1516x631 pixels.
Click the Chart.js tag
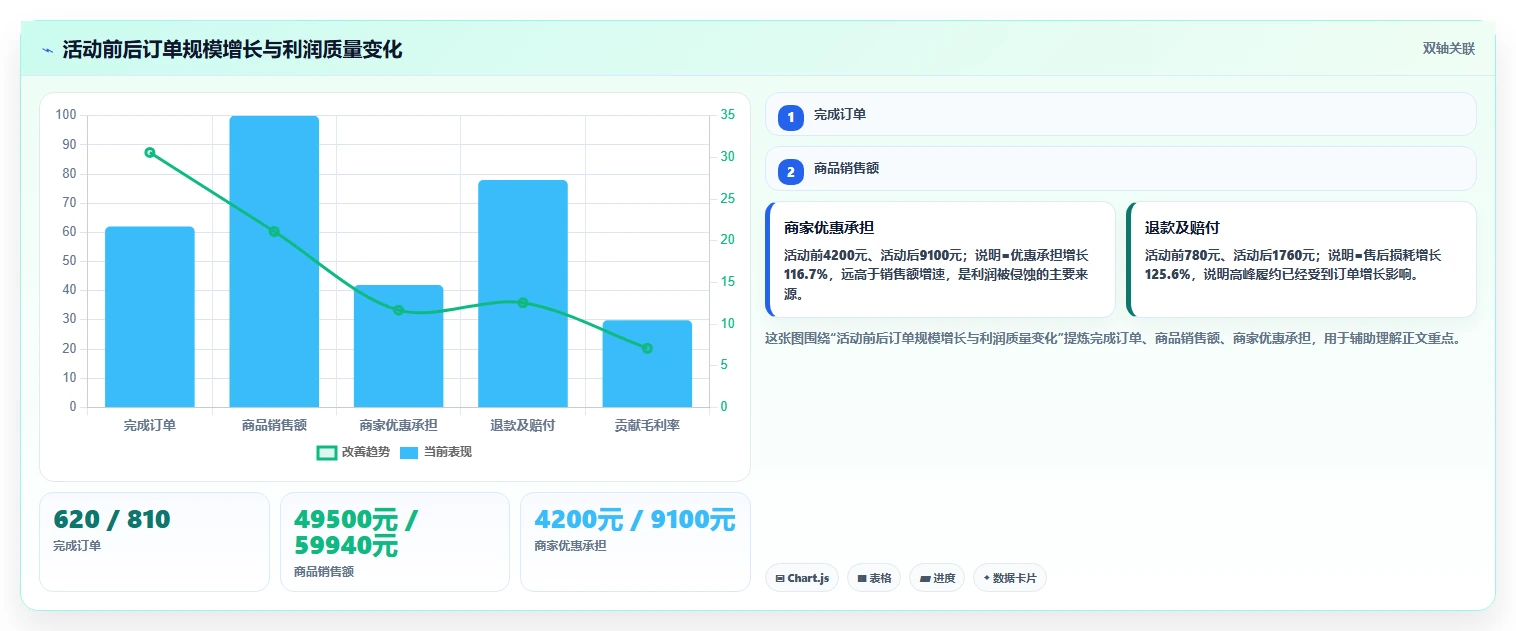tap(802, 578)
